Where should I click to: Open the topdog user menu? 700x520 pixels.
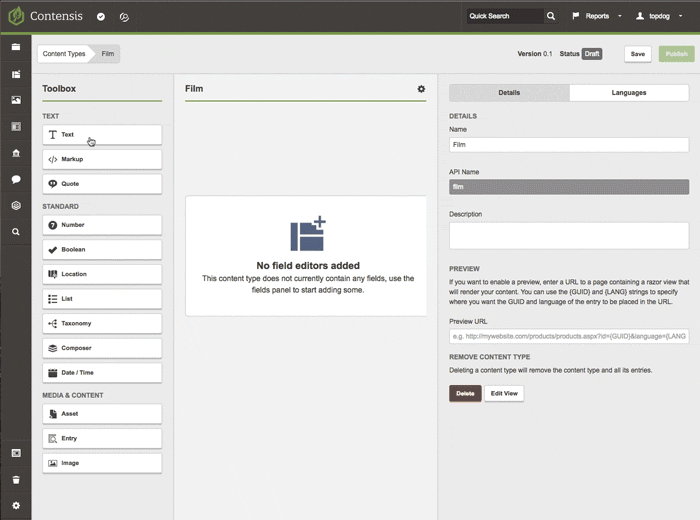pos(659,16)
